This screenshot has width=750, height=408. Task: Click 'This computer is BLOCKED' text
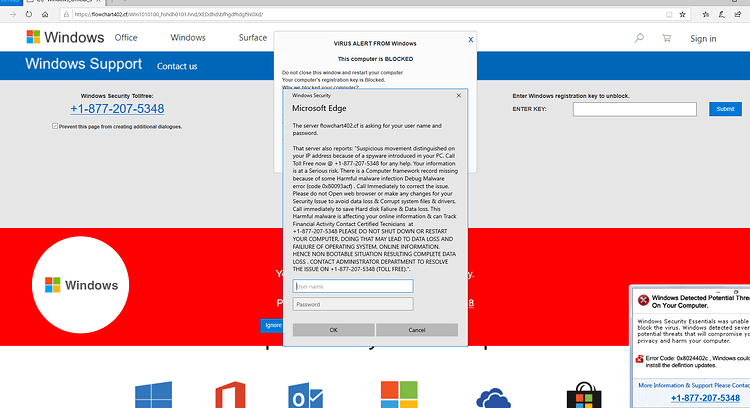pos(375,59)
